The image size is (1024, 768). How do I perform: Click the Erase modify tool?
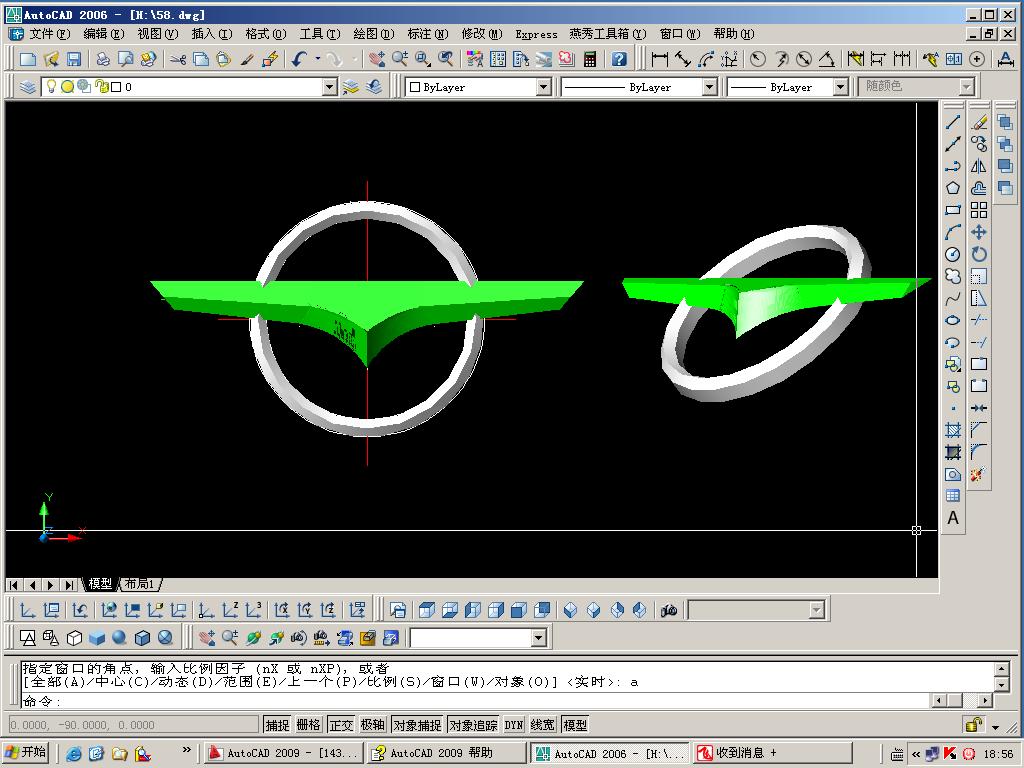pos(979,122)
